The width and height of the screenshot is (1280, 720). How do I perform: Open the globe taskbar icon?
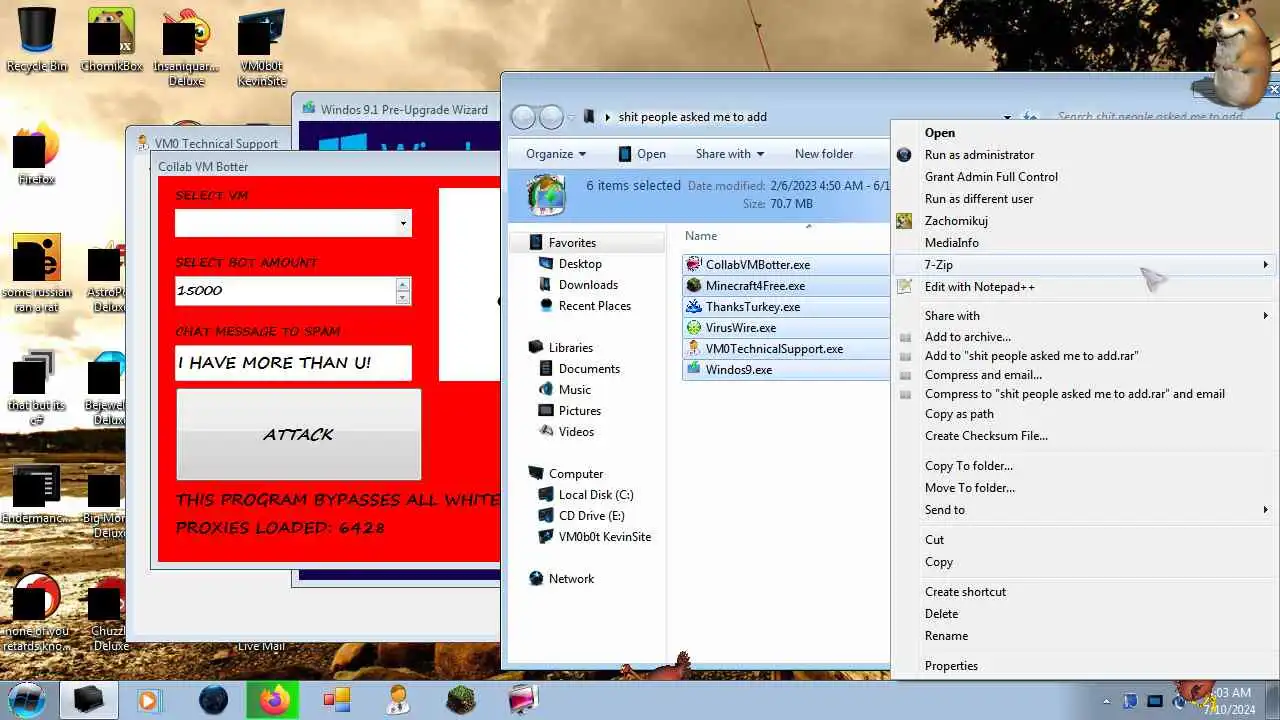[213, 699]
